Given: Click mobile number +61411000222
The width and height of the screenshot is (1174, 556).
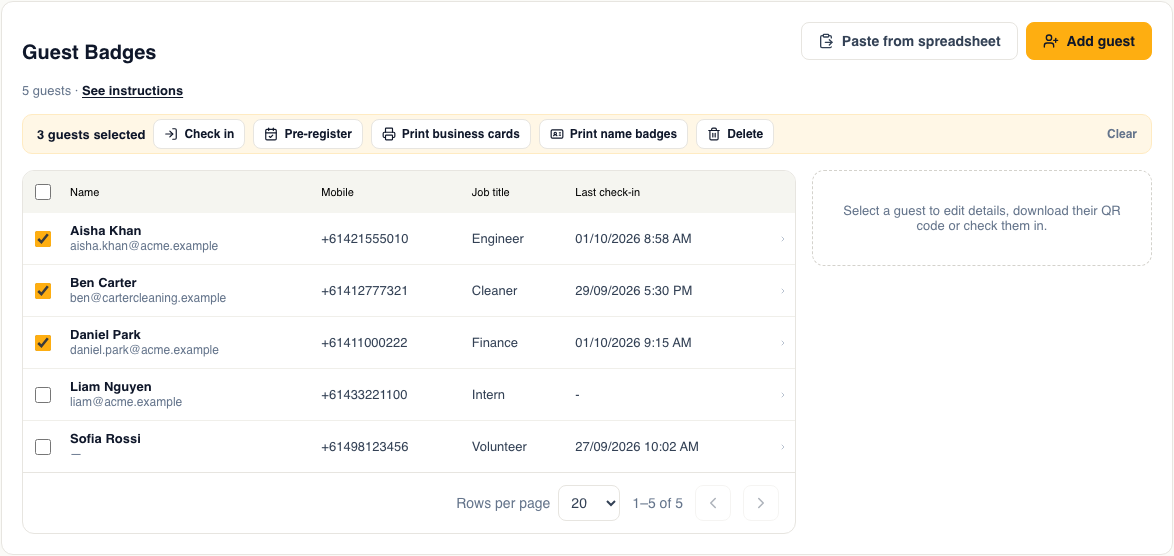Looking at the screenshot, I should 364,343.
